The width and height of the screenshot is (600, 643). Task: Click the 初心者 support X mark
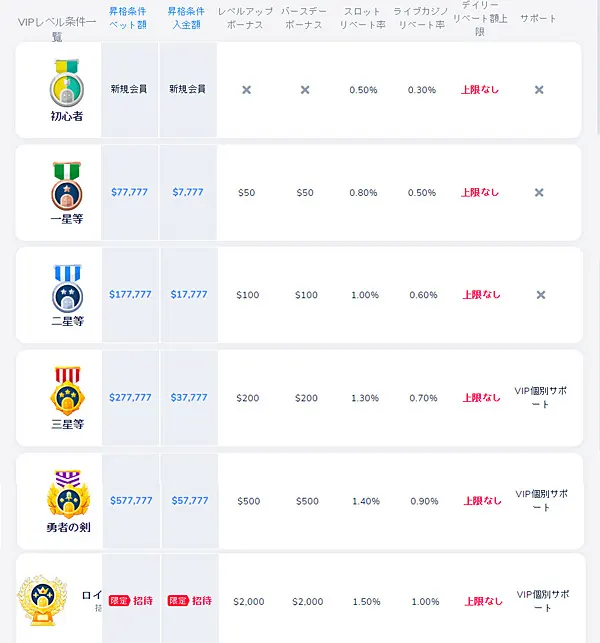pyautogui.click(x=539, y=90)
